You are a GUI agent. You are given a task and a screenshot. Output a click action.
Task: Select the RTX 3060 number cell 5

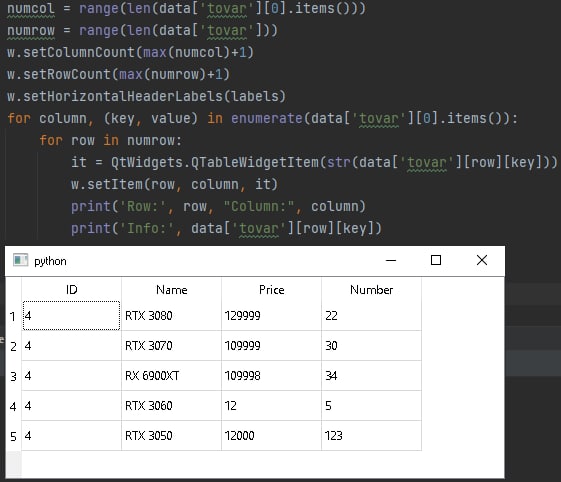[x=371, y=406]
